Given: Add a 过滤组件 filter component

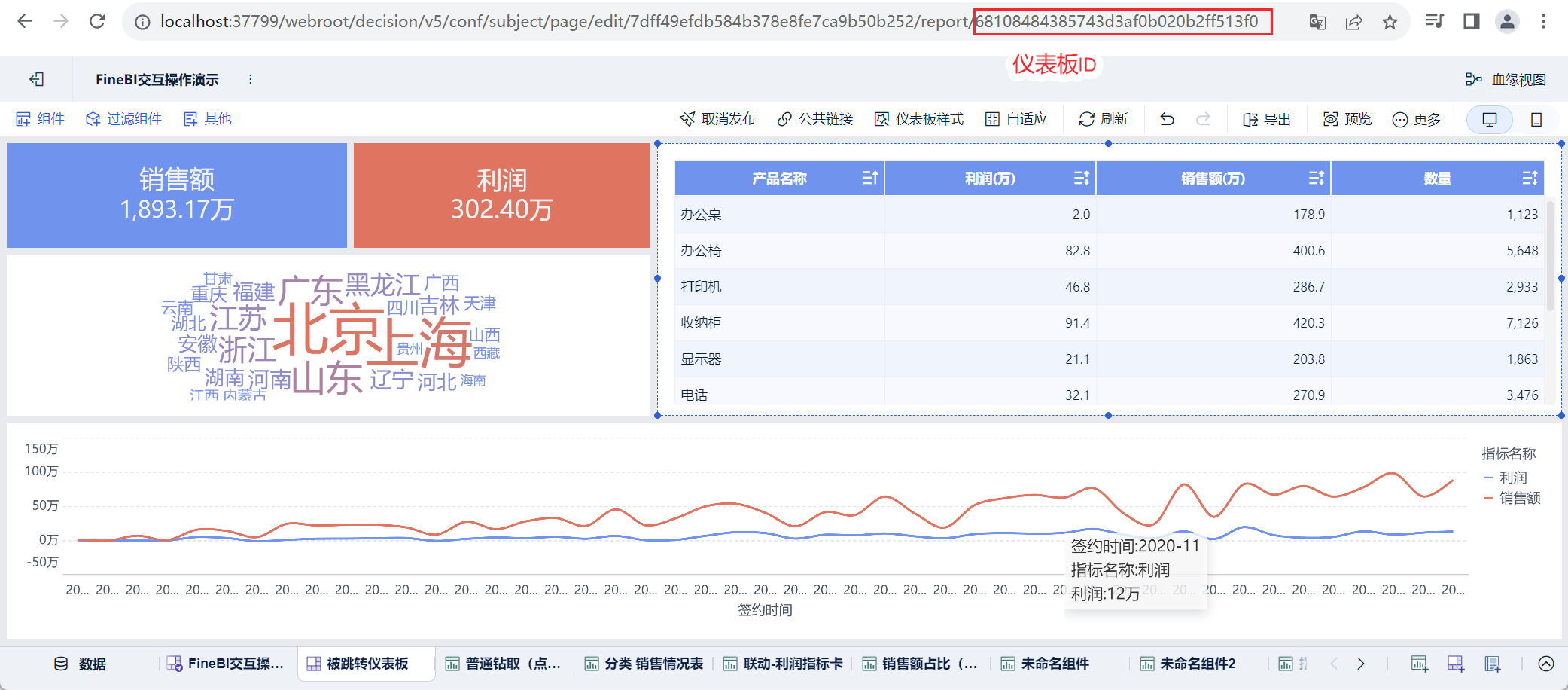Looking at the screenshot, I should pos(123,119).
